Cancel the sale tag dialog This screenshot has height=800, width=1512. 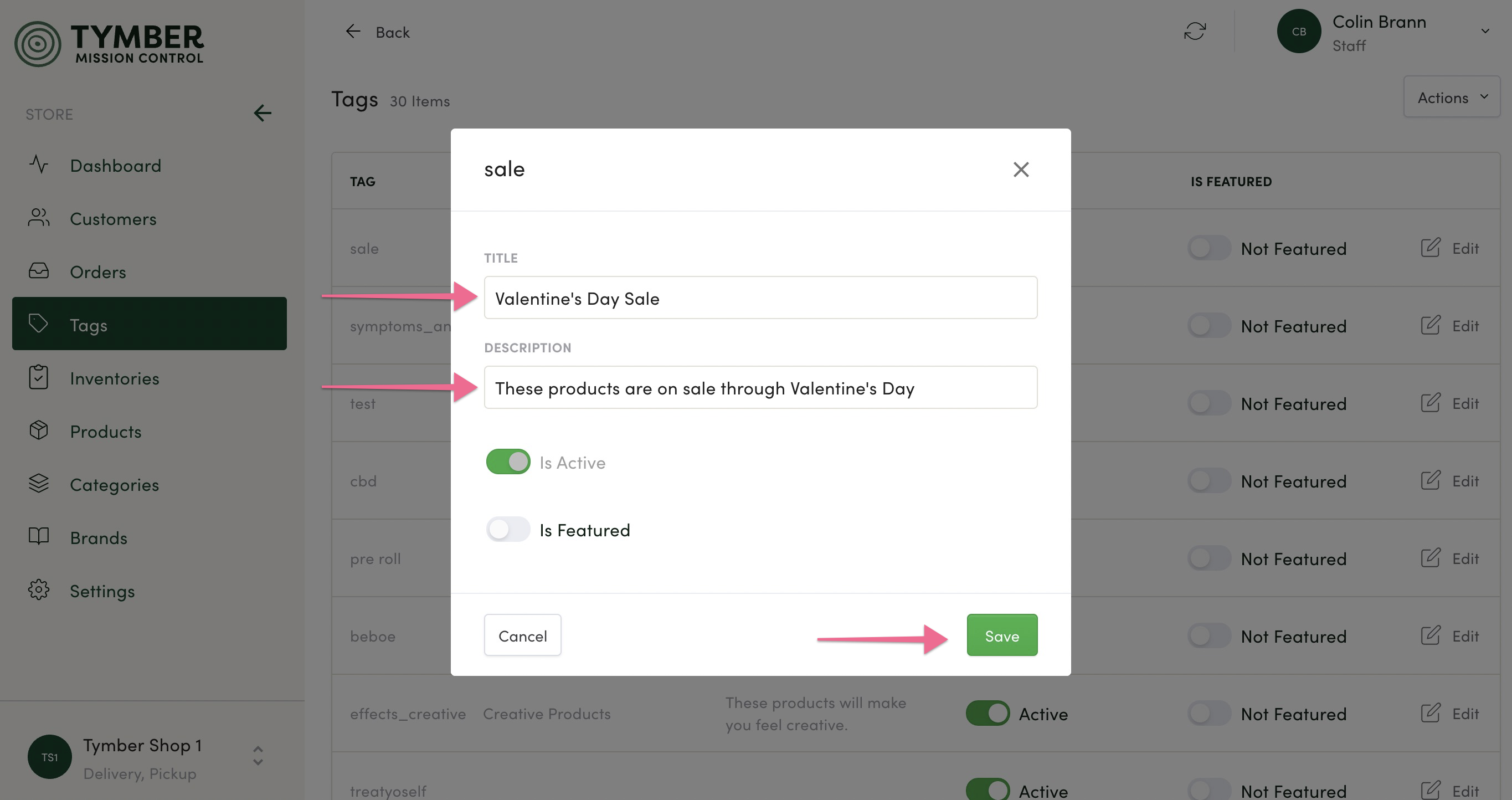[x=522, y=635]
